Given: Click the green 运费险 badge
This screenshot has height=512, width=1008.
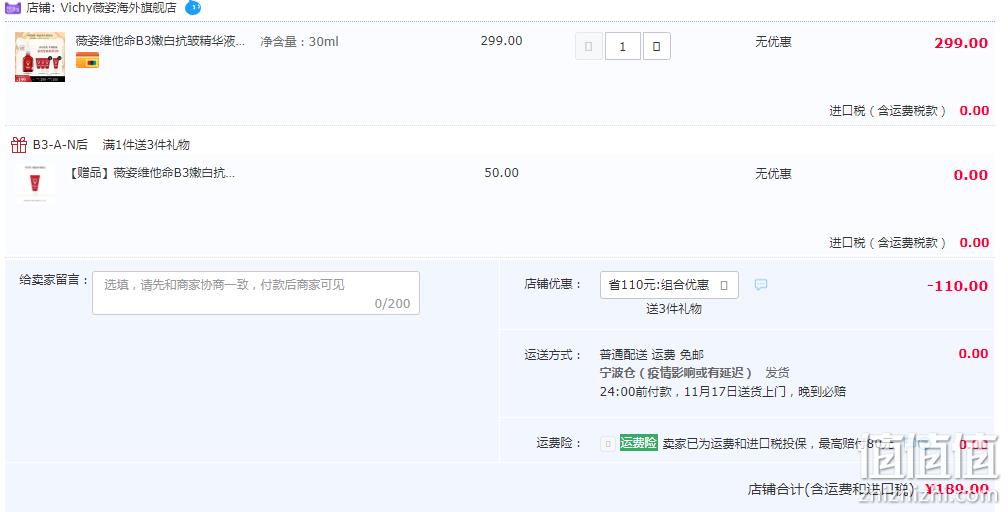Looking at the screenshot, I should click(x=638, y=443).
